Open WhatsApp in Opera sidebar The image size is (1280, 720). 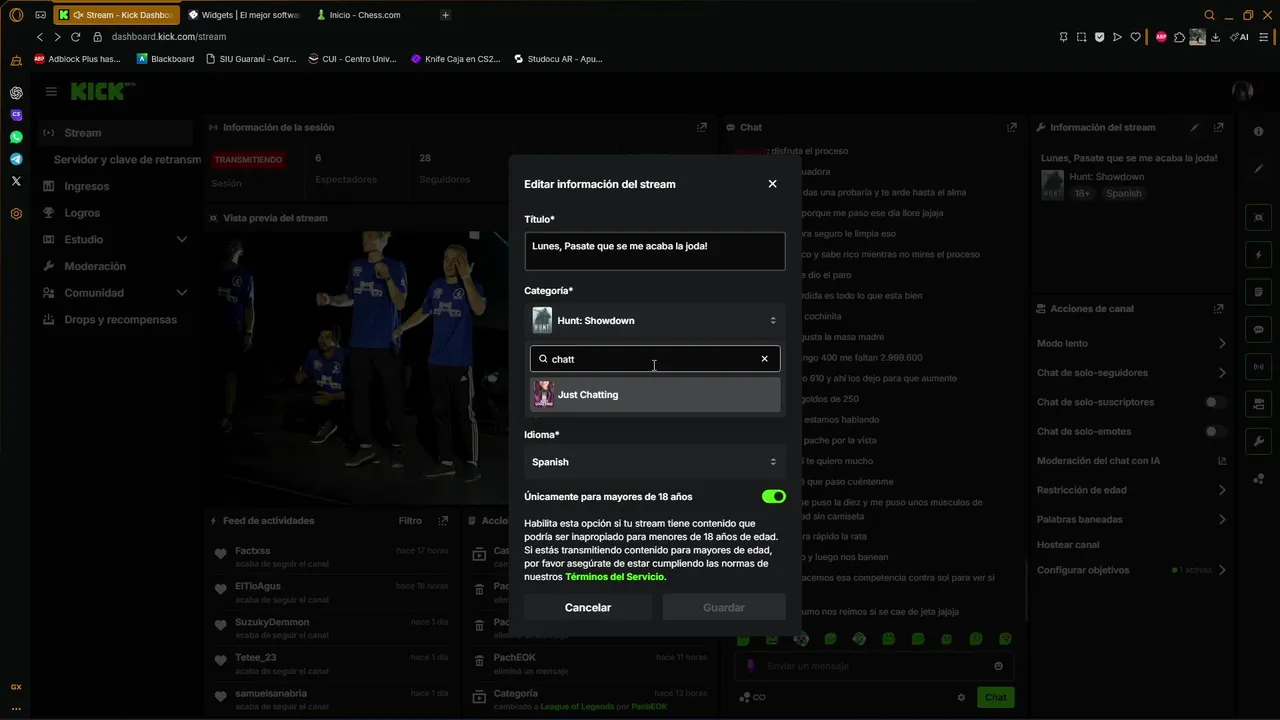pyautogui.click(x=16, y=137)
